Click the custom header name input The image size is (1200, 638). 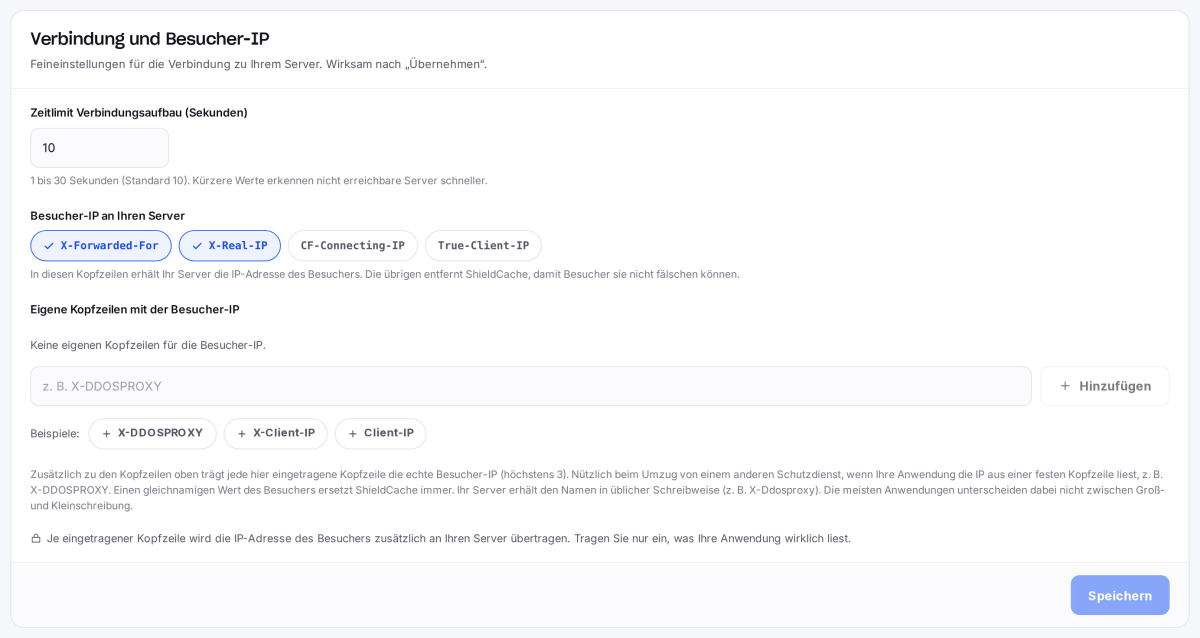[x=531, y=386]
